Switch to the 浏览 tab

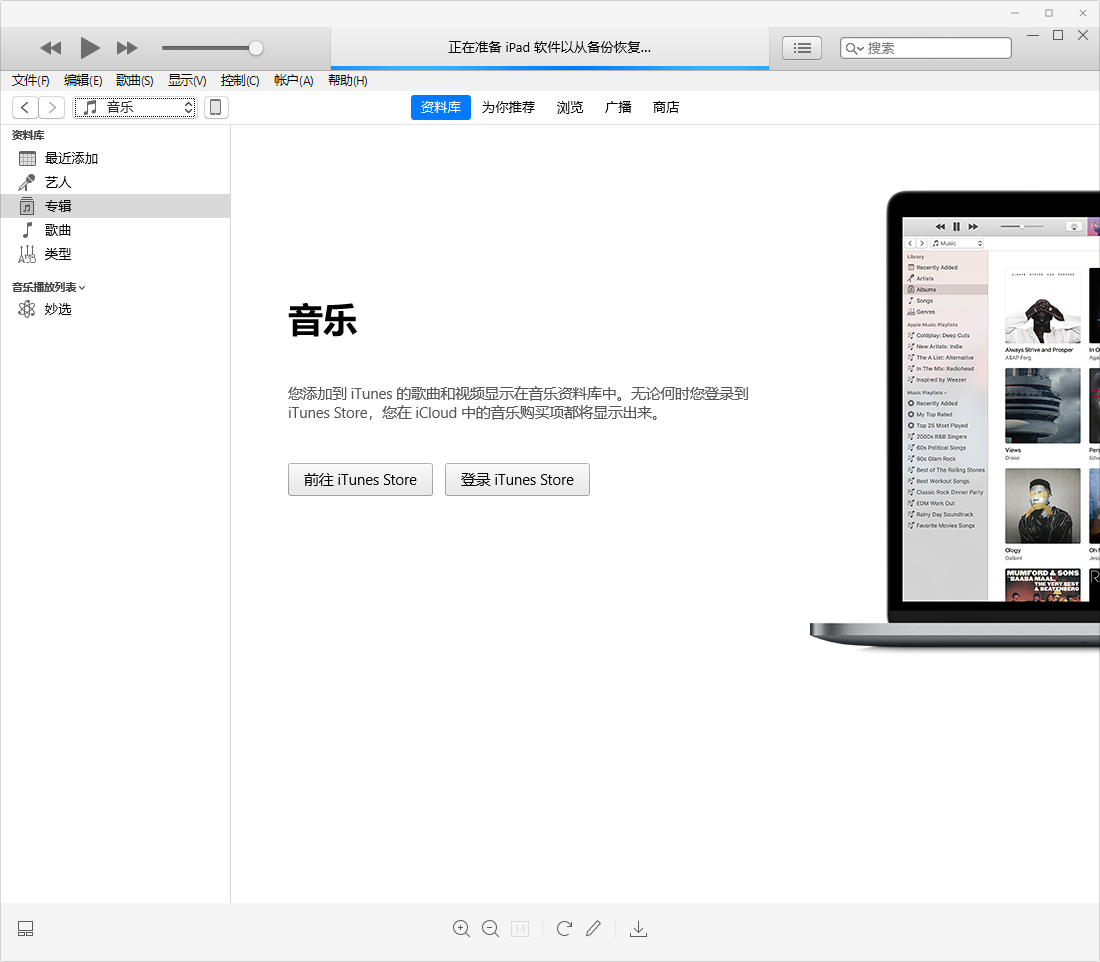point(570,107)
